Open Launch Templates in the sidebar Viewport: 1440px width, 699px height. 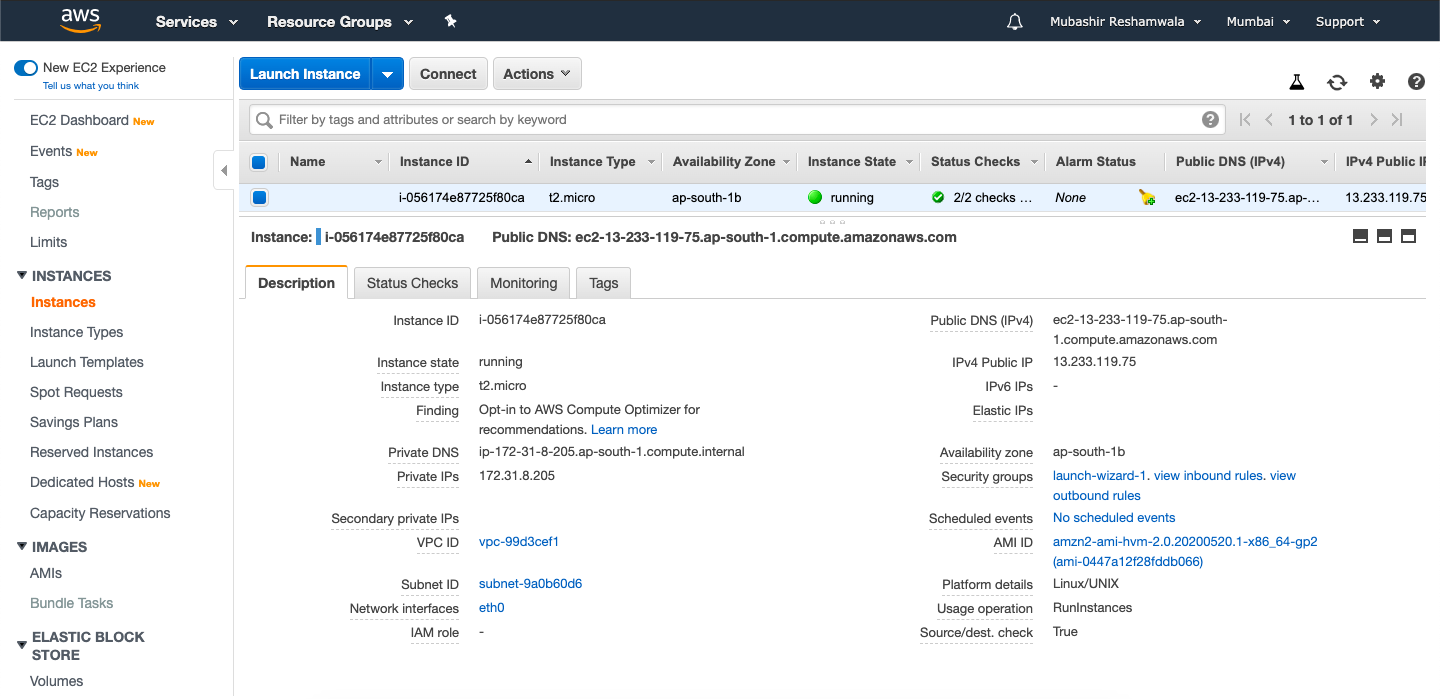point(87,362)
